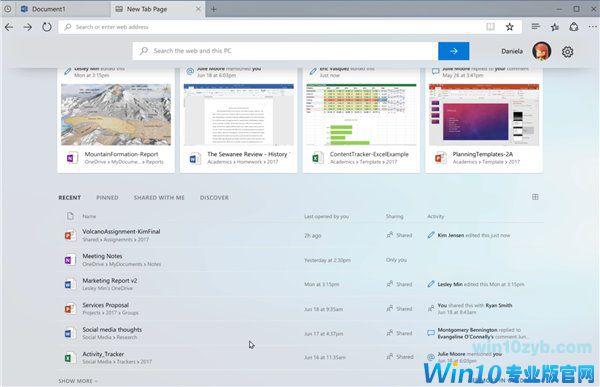Open Social media thoughts document
The image size is (600, 387).
[x=112, y=330]
